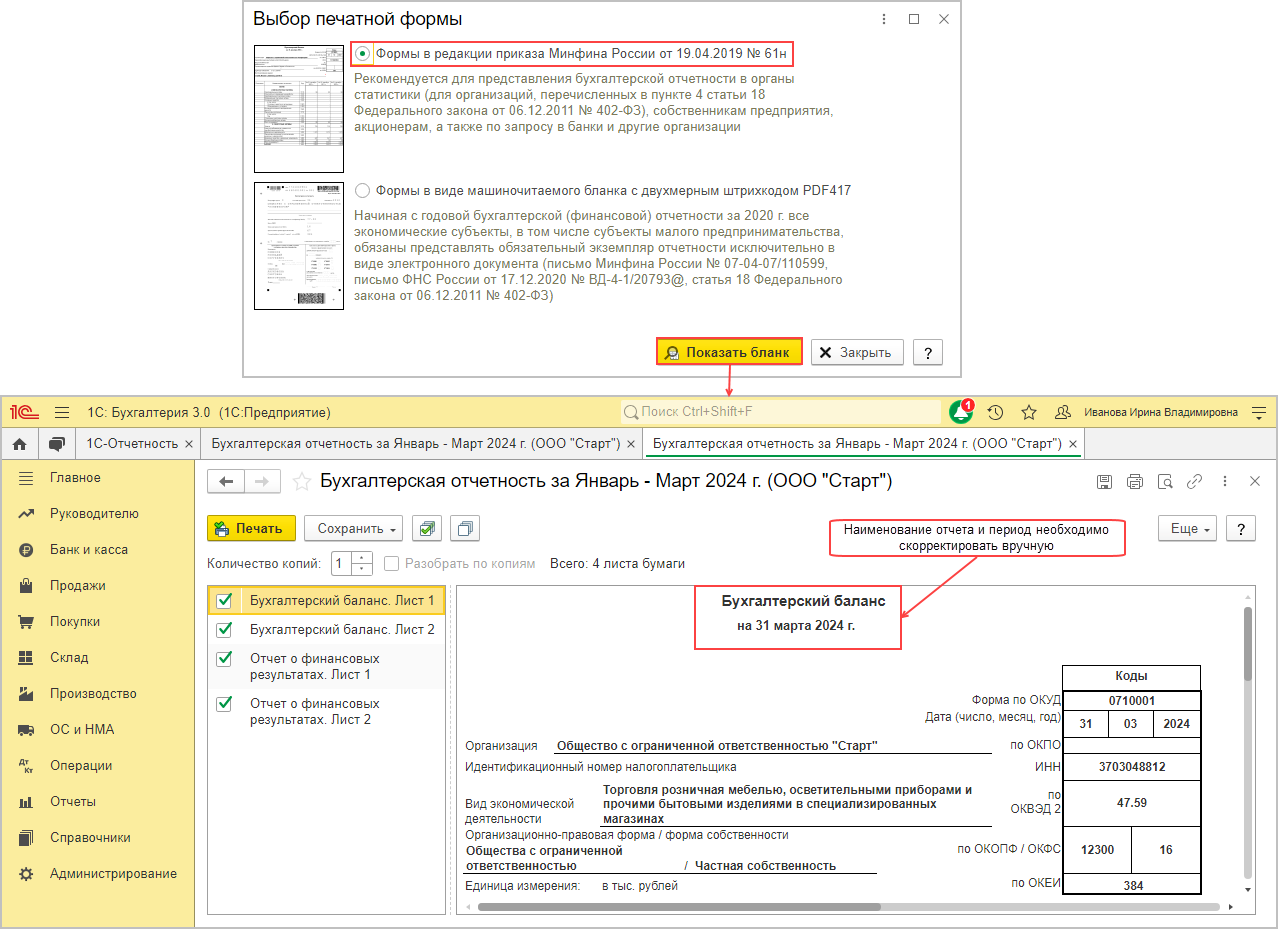Close the 1С-Отчетность tab
Screen dimensions: 1278x929
(x=189, y=443)
